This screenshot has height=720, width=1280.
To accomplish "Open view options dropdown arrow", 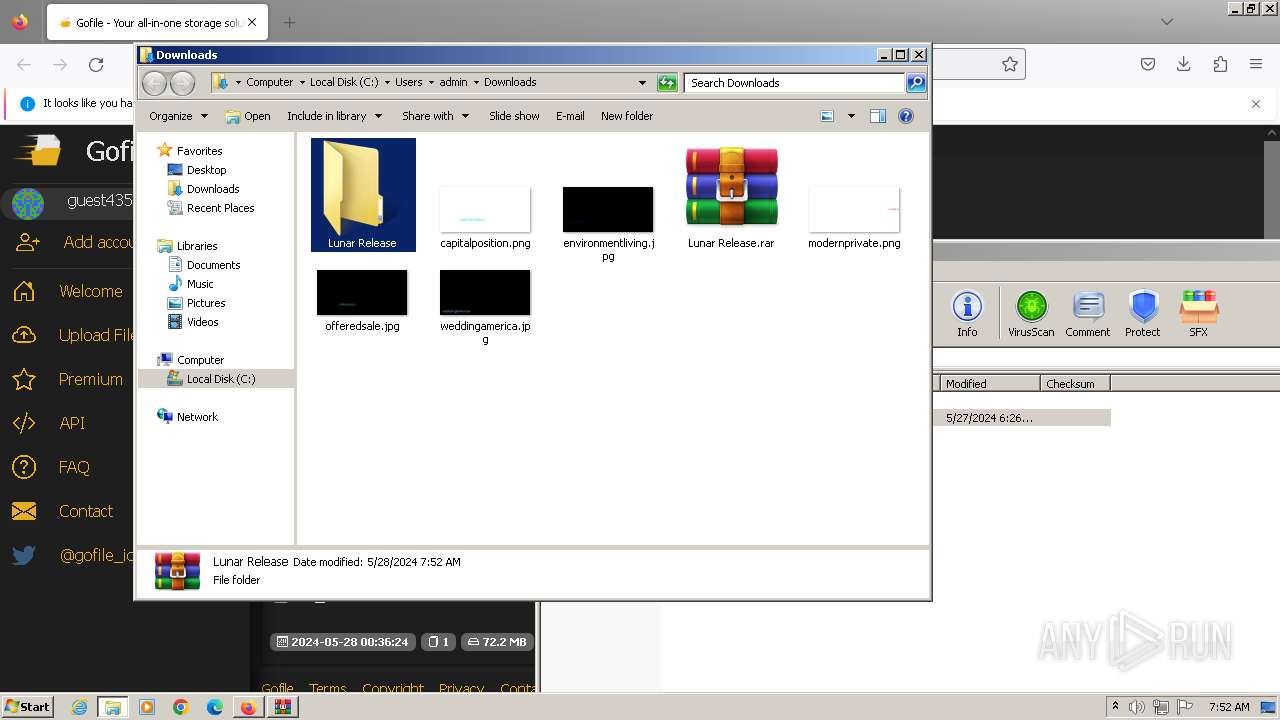I will coord(851,116).
